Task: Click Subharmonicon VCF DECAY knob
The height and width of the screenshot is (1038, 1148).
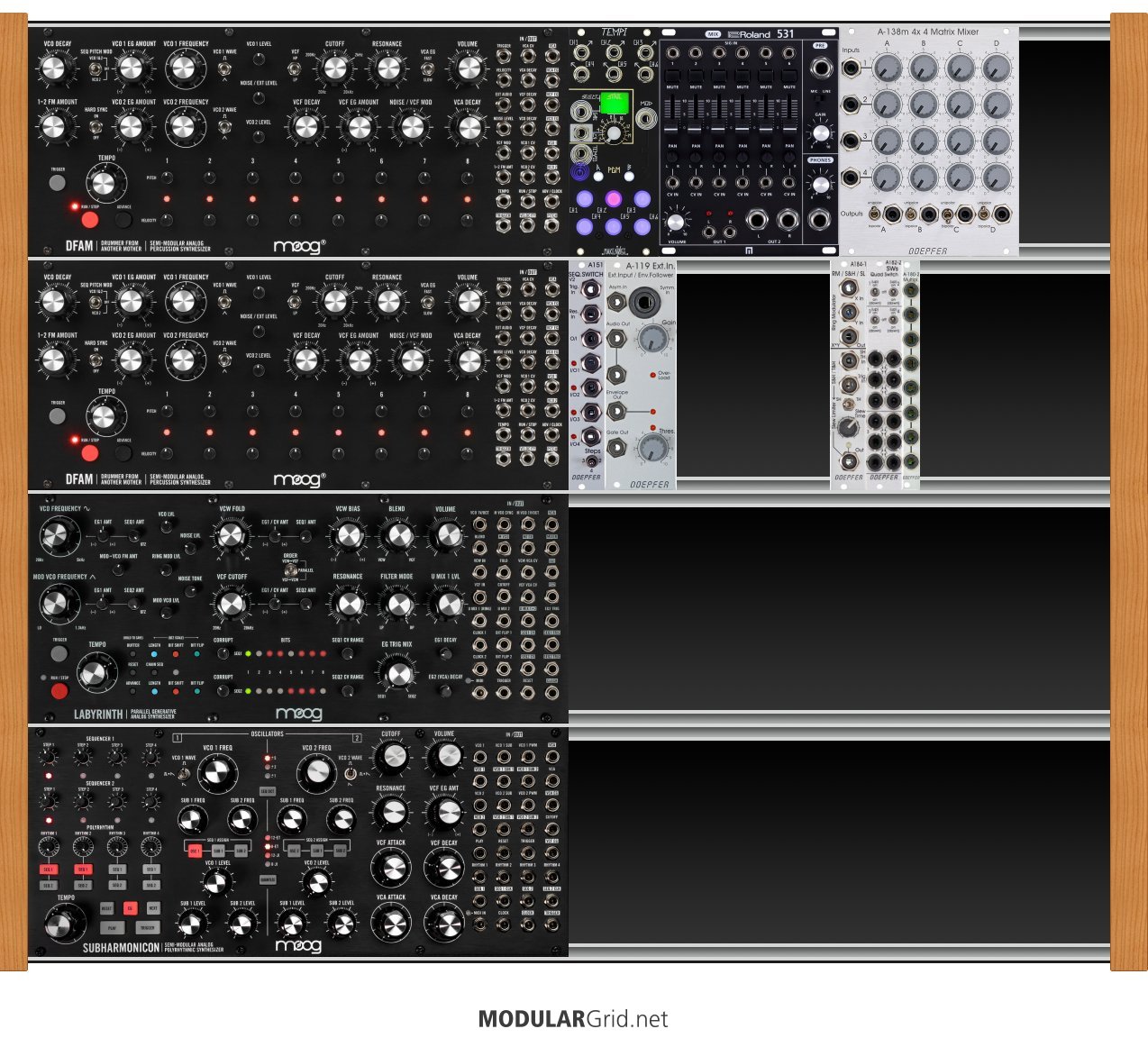Action: (x=444, y=868)
